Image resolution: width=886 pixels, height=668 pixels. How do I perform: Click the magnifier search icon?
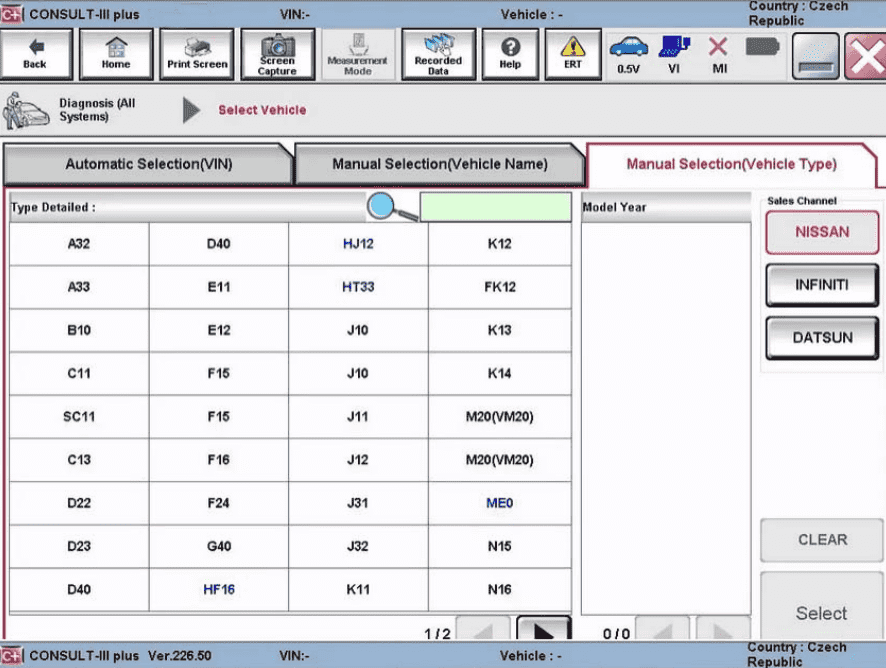coord(391,207)
